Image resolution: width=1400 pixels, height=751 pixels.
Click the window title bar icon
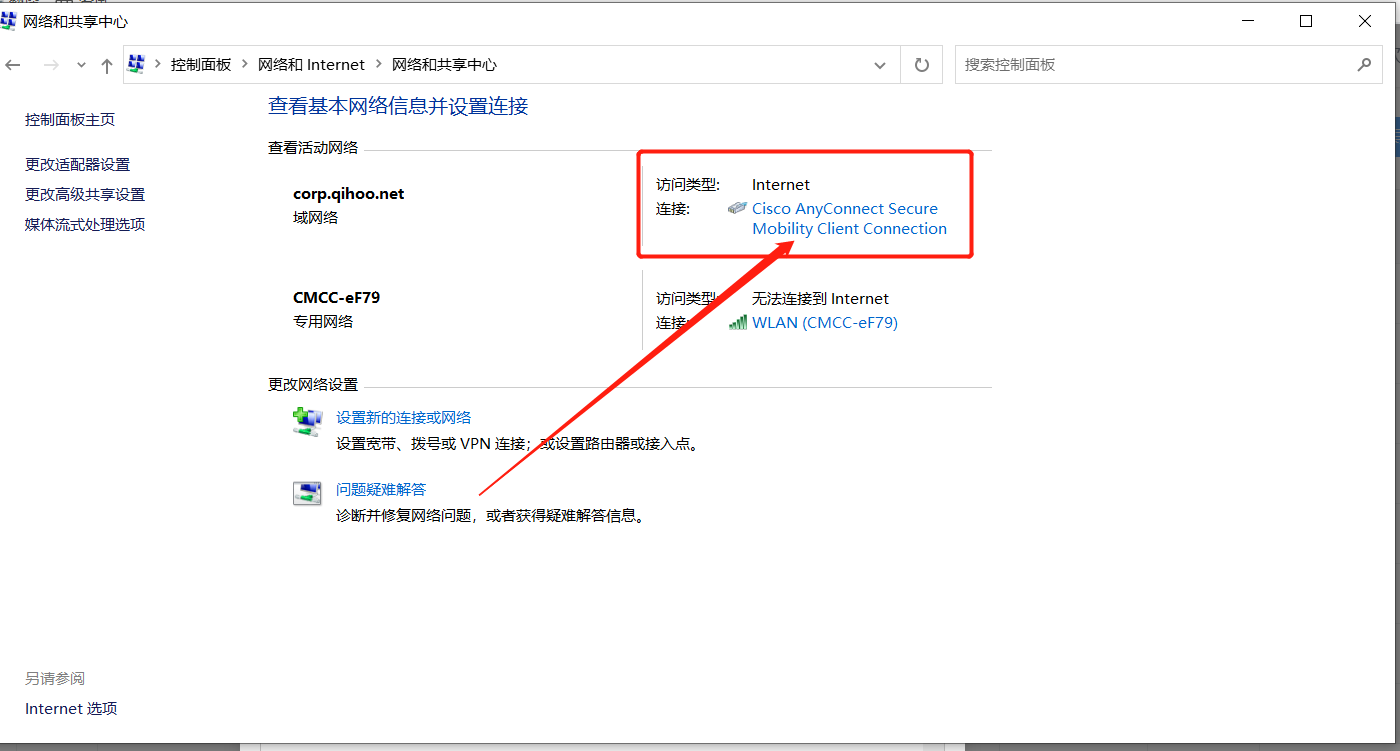pos(9,21)
